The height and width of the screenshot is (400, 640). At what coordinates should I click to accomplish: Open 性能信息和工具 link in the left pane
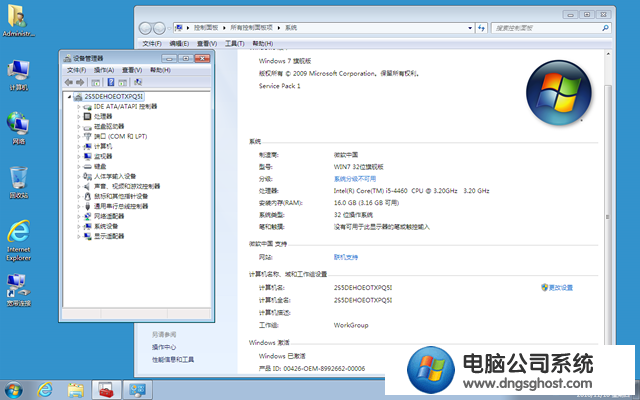click(173, 360)
